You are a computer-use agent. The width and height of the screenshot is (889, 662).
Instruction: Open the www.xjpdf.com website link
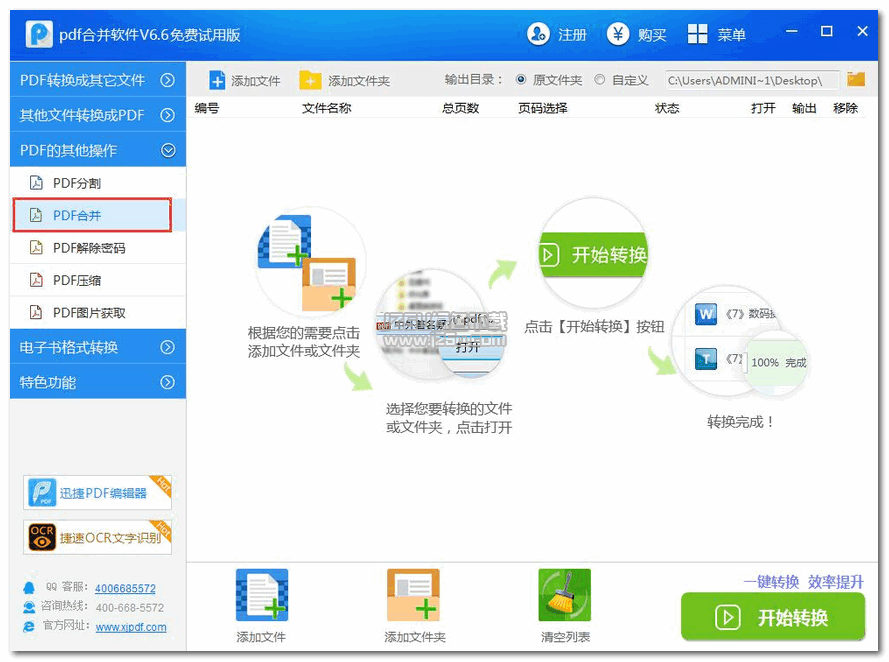[x=131, y=627]
